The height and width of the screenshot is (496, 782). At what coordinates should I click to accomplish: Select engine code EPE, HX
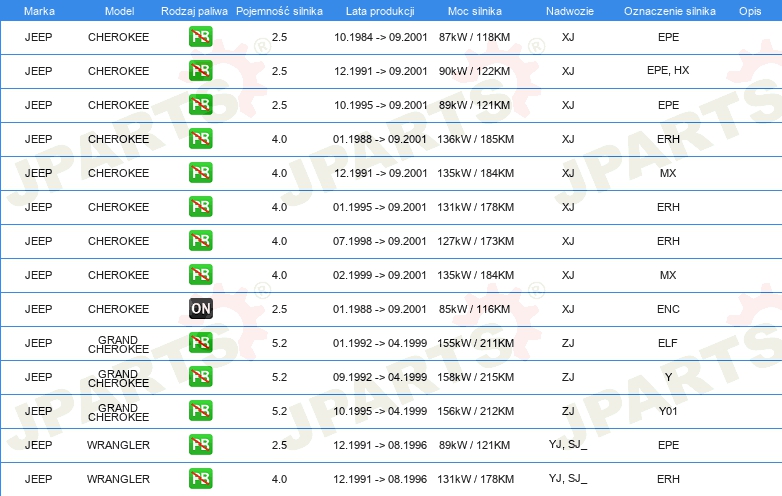click(668, 70)
